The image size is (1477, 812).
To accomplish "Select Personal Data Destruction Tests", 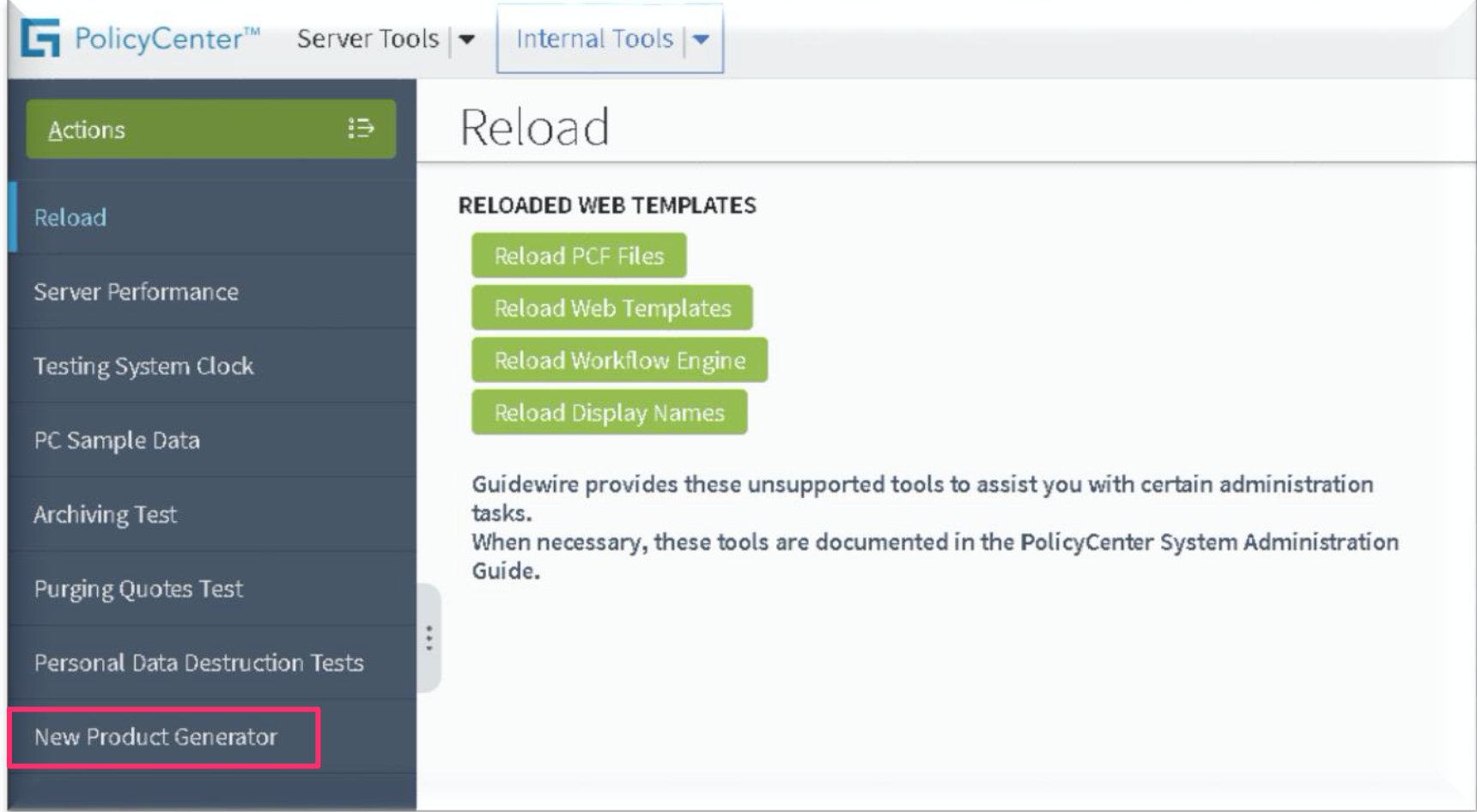I will coord(198,663).
